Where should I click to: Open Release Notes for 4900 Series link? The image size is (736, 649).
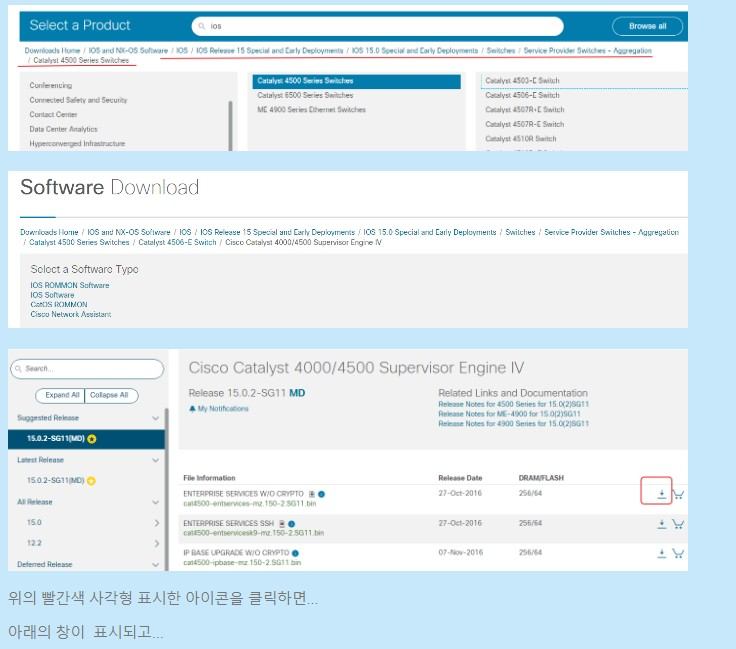pyautogui.click(x=514, y=424)
